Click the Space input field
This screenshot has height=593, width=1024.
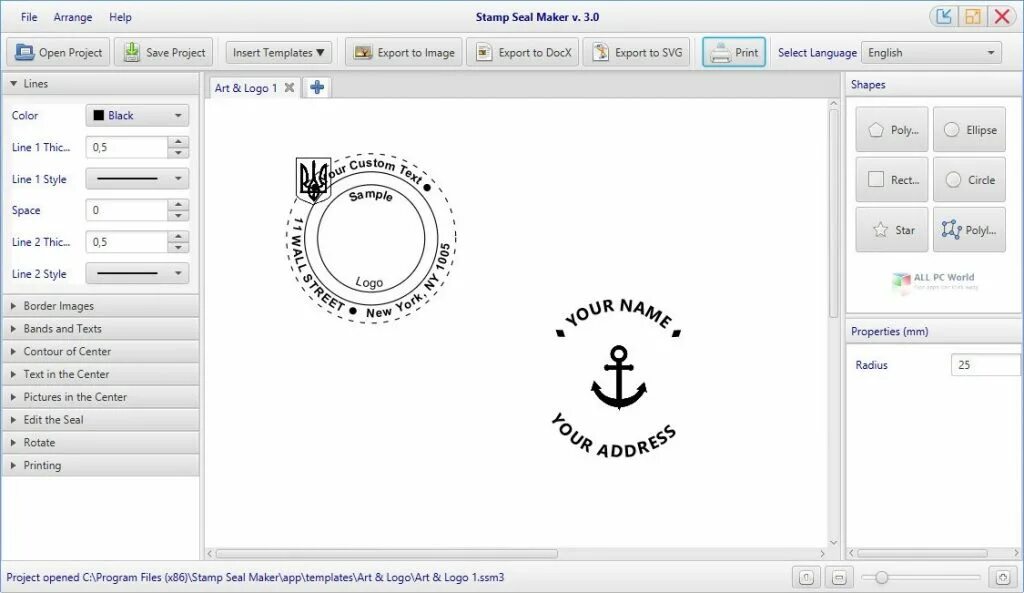coord(127,210)
